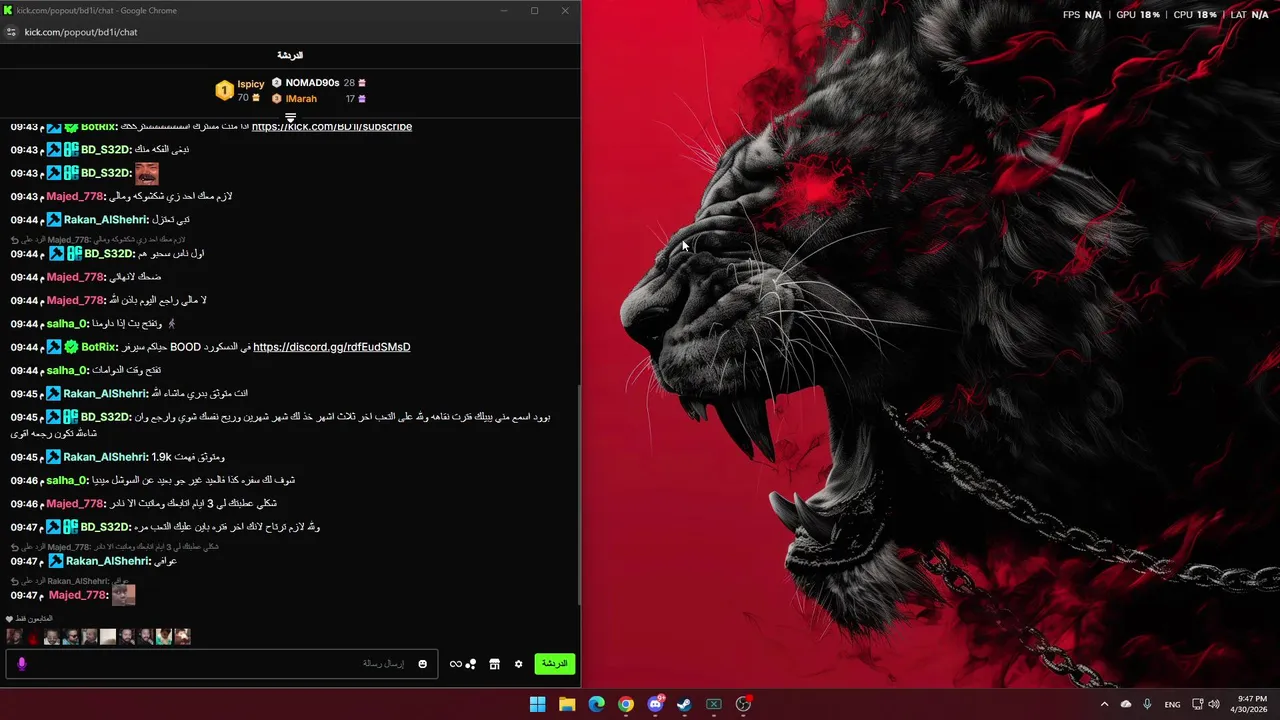Click microphone tray icon
The image size is (1280, 720).
point(1147,704)
